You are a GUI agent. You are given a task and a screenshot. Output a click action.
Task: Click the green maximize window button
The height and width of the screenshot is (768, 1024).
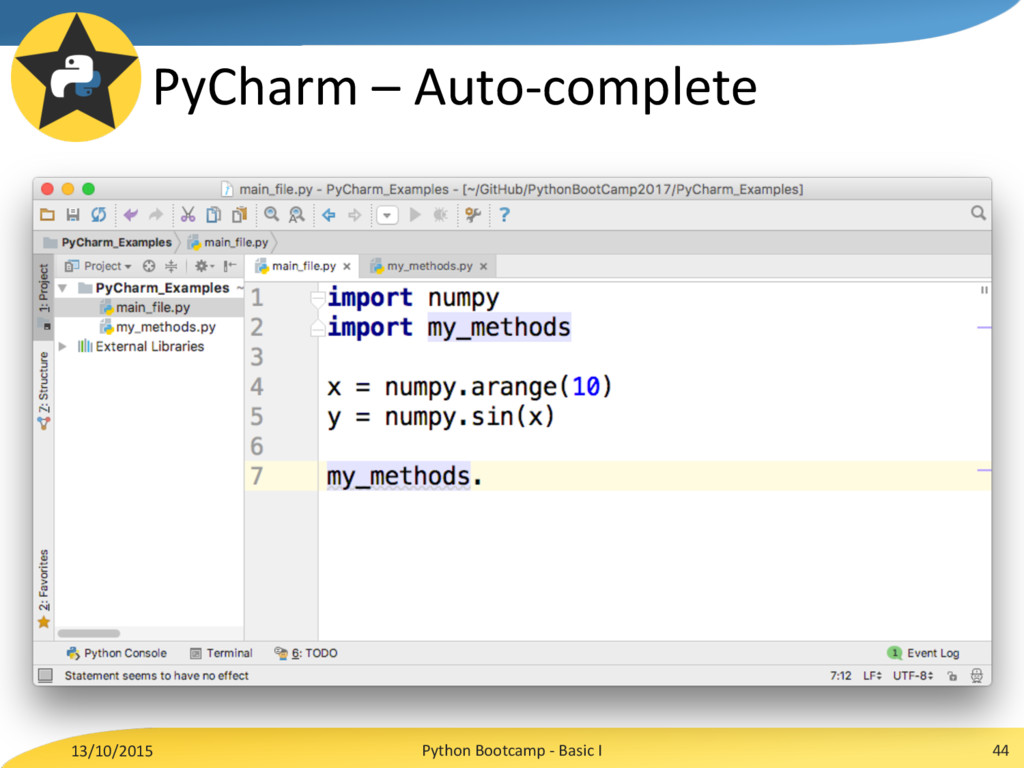(x=88, y=189)
